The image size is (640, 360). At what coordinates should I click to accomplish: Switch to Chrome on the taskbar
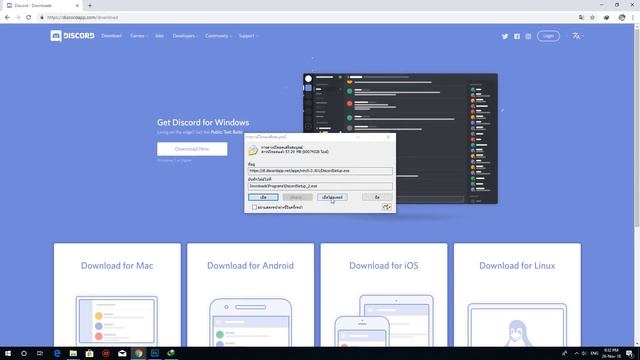[x=138, y=353]
